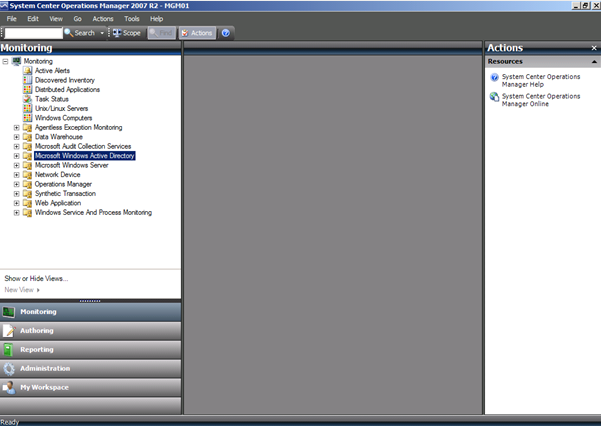Click into the search text box
The image size is (601, 426).
pyautogui.click(x=33, y=33)
